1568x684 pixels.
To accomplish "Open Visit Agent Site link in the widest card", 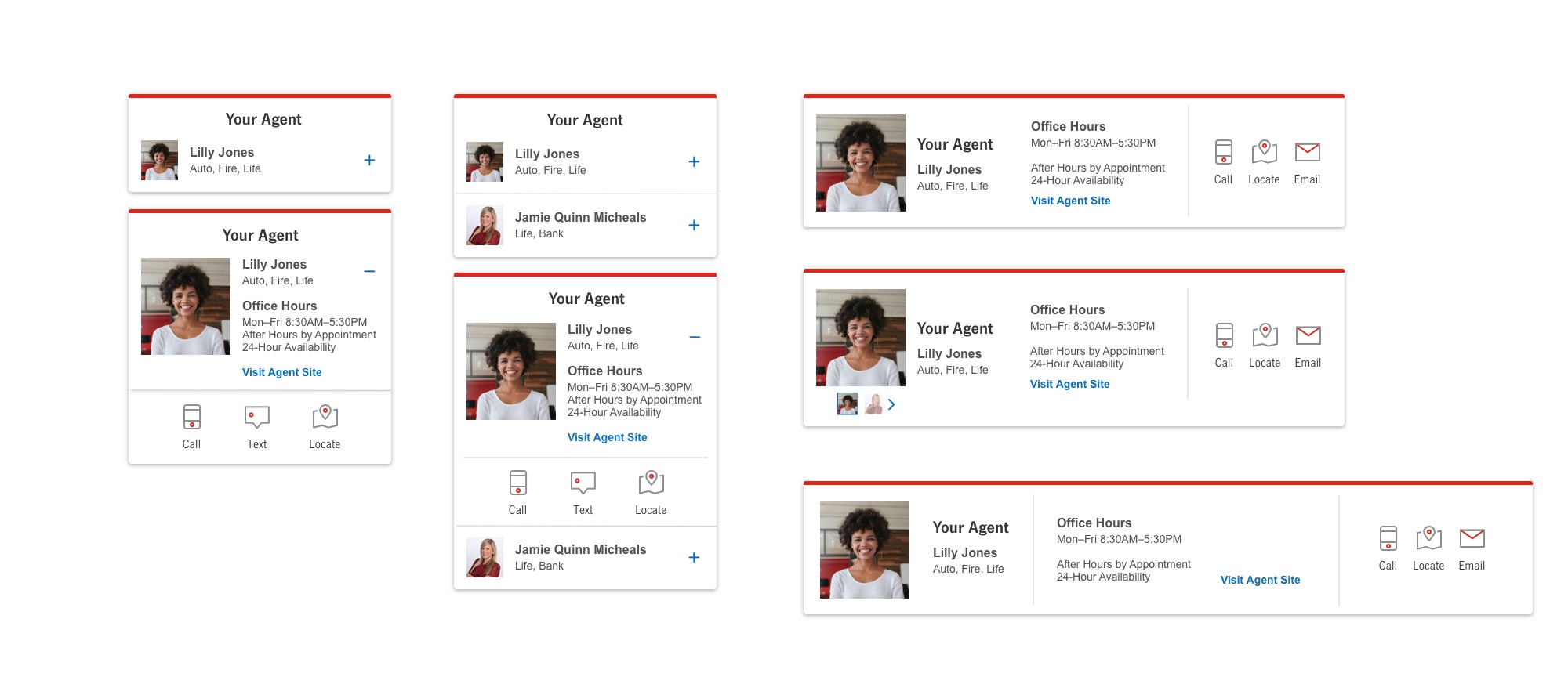I will (x=1260, y=580).
